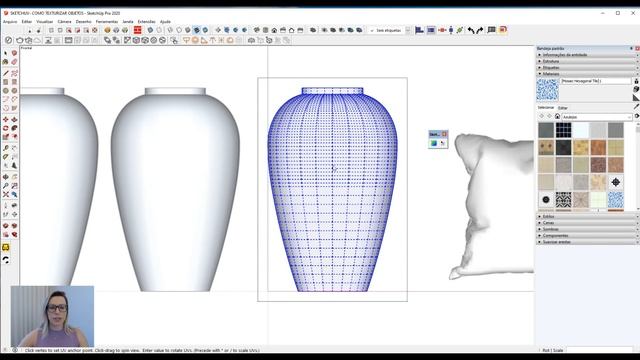Click the home icon in materials browser
The width and height of the screenshot is (640, 360).
(x=557, y=117)
